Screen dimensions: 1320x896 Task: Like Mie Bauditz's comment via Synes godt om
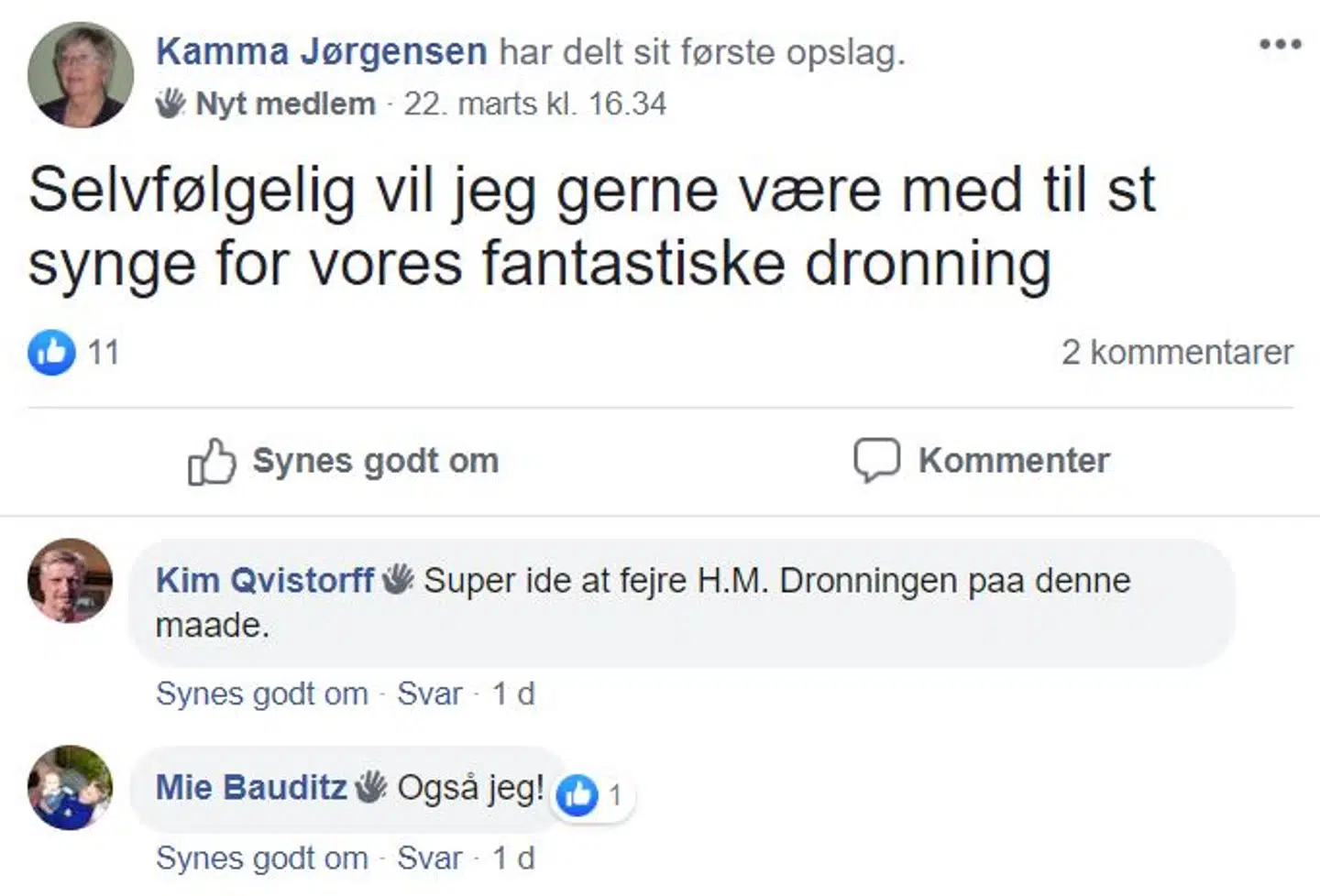click(x=261, y=858)
